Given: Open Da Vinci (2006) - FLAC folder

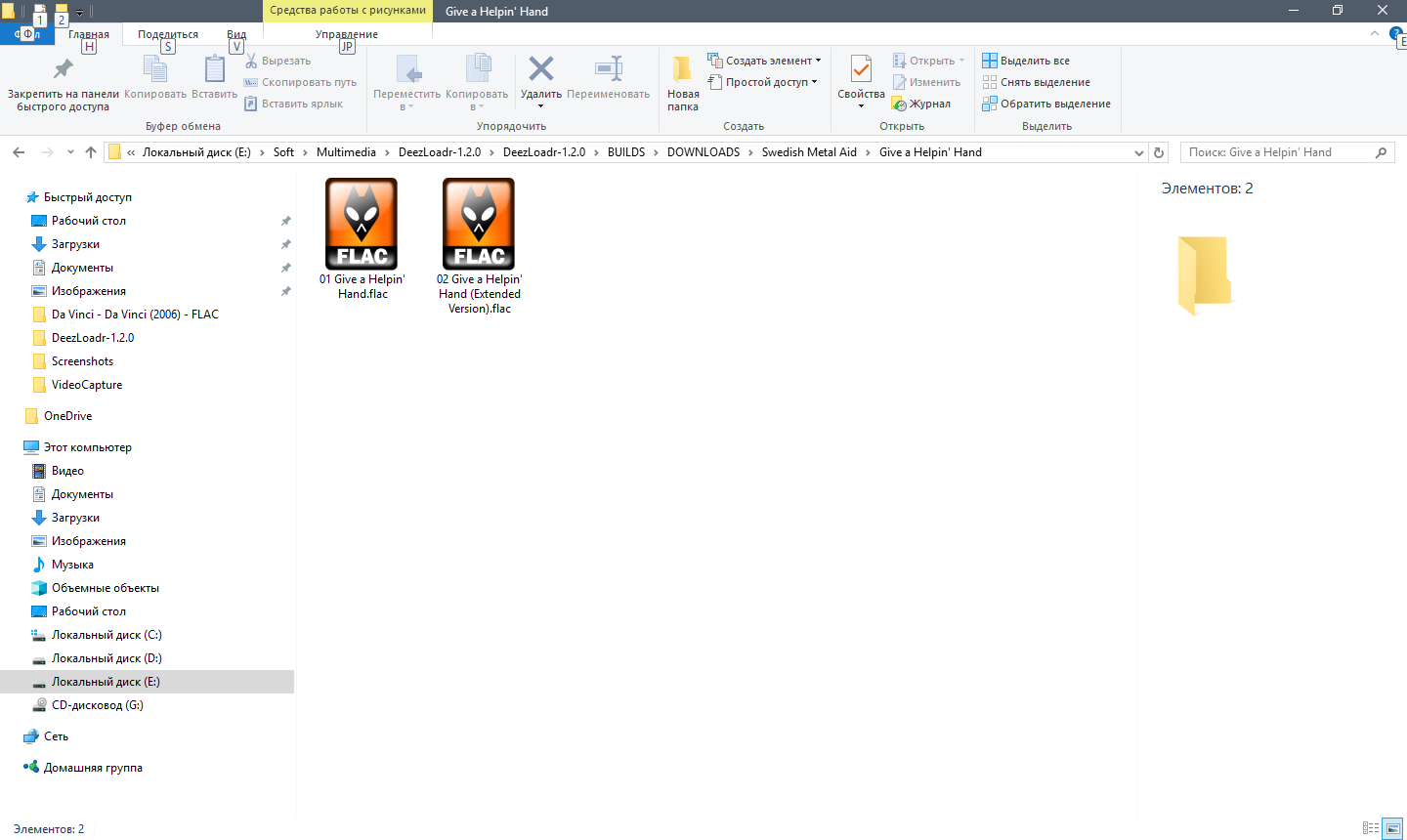Looking at the screenshot, I should [135, 315].
